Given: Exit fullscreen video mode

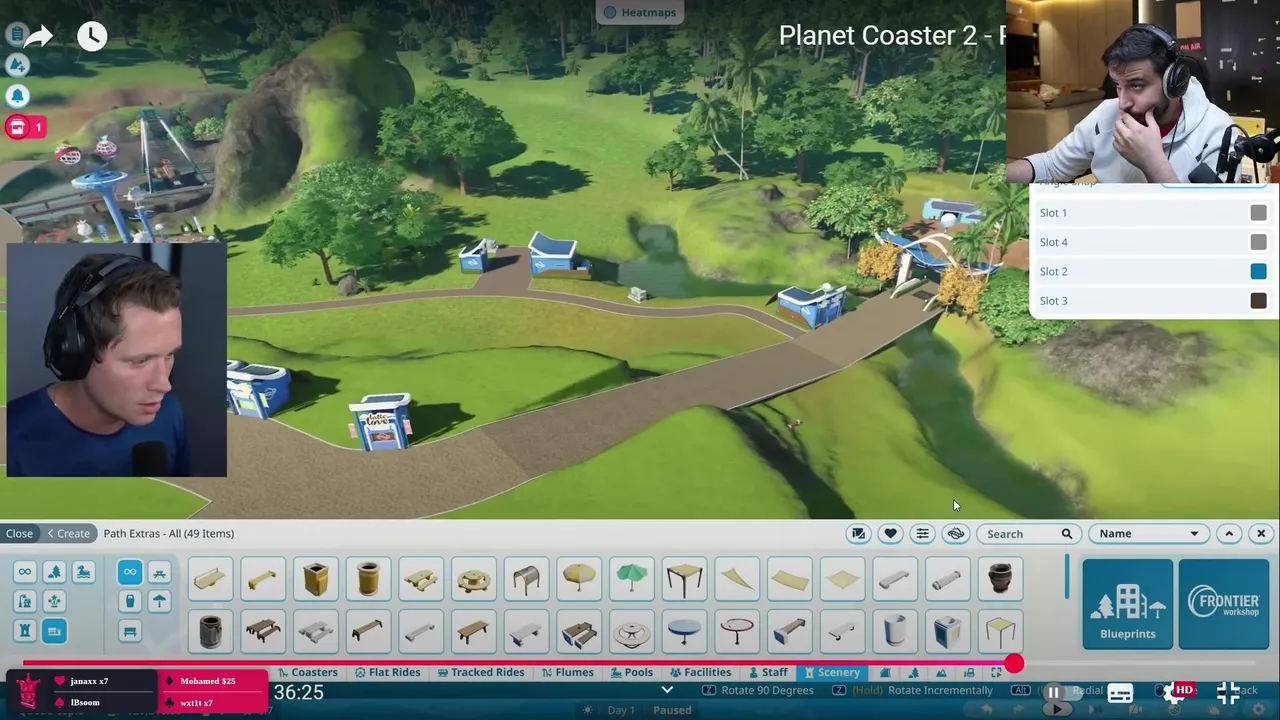Looking at the screenshot, I should tap(1228, 692).
